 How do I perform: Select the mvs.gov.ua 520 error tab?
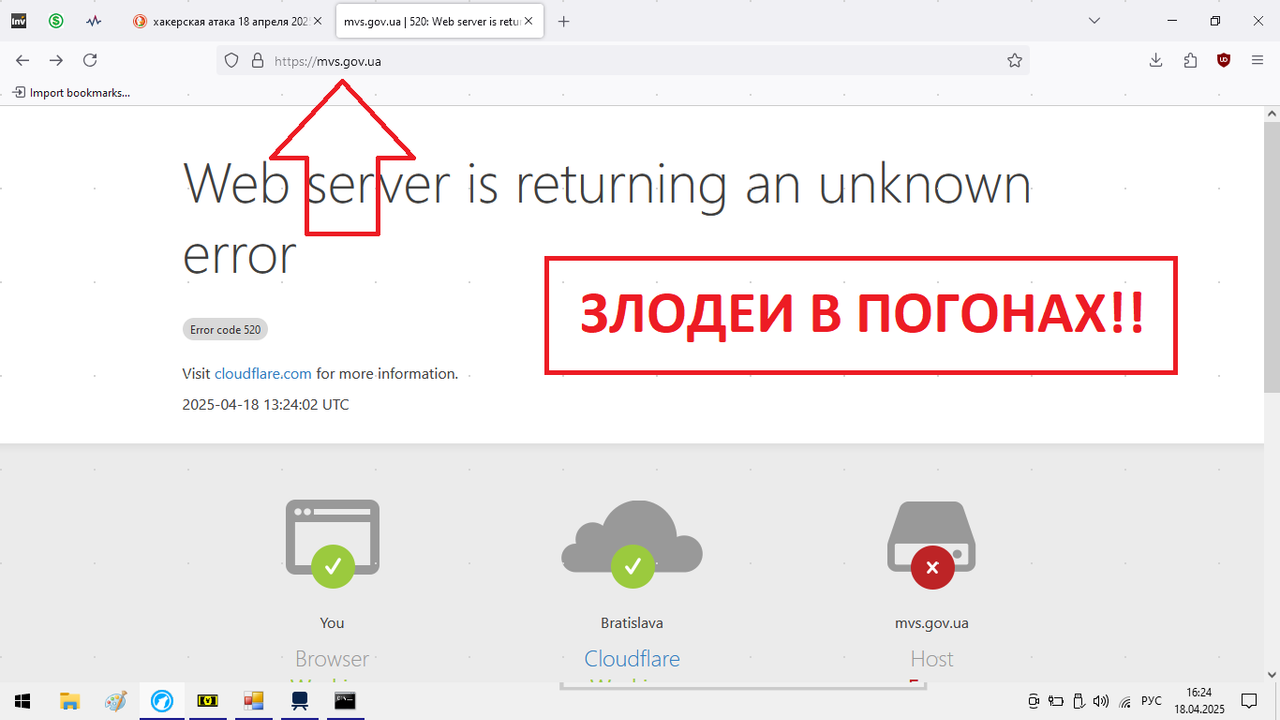tap(439, 21)
